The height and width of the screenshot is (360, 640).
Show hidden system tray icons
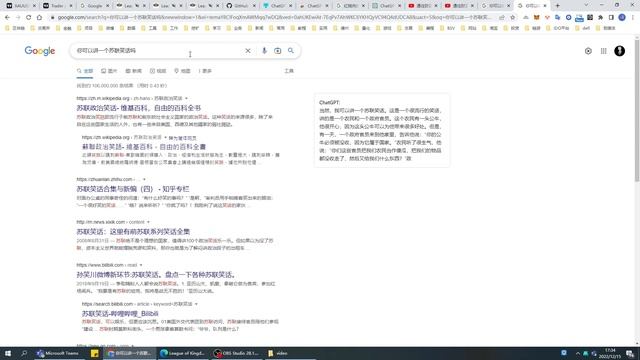pyautogui.click(x=578, y=353)
